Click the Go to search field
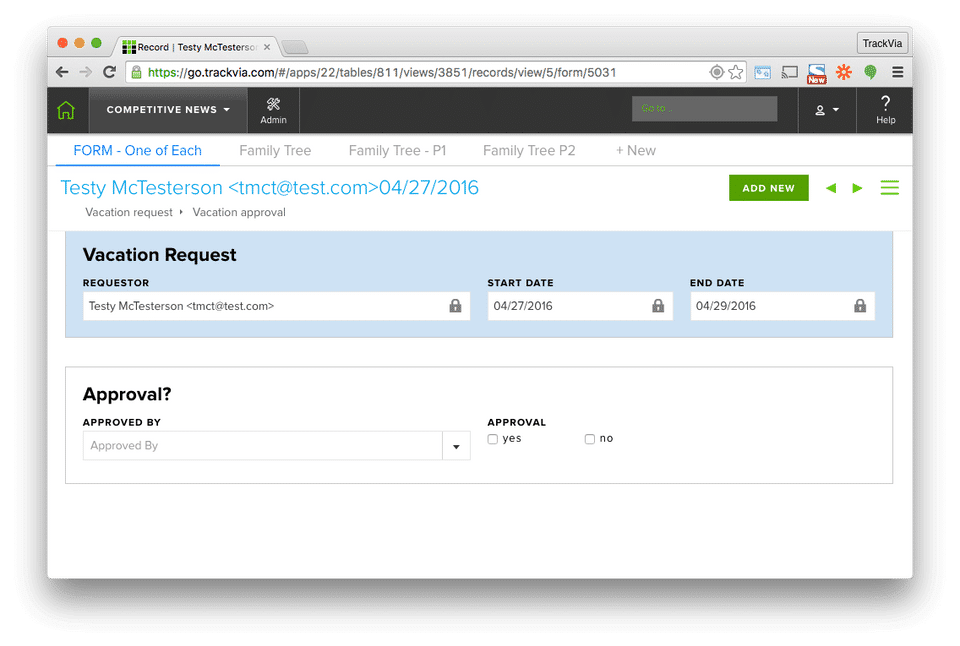 coord(704,108)
